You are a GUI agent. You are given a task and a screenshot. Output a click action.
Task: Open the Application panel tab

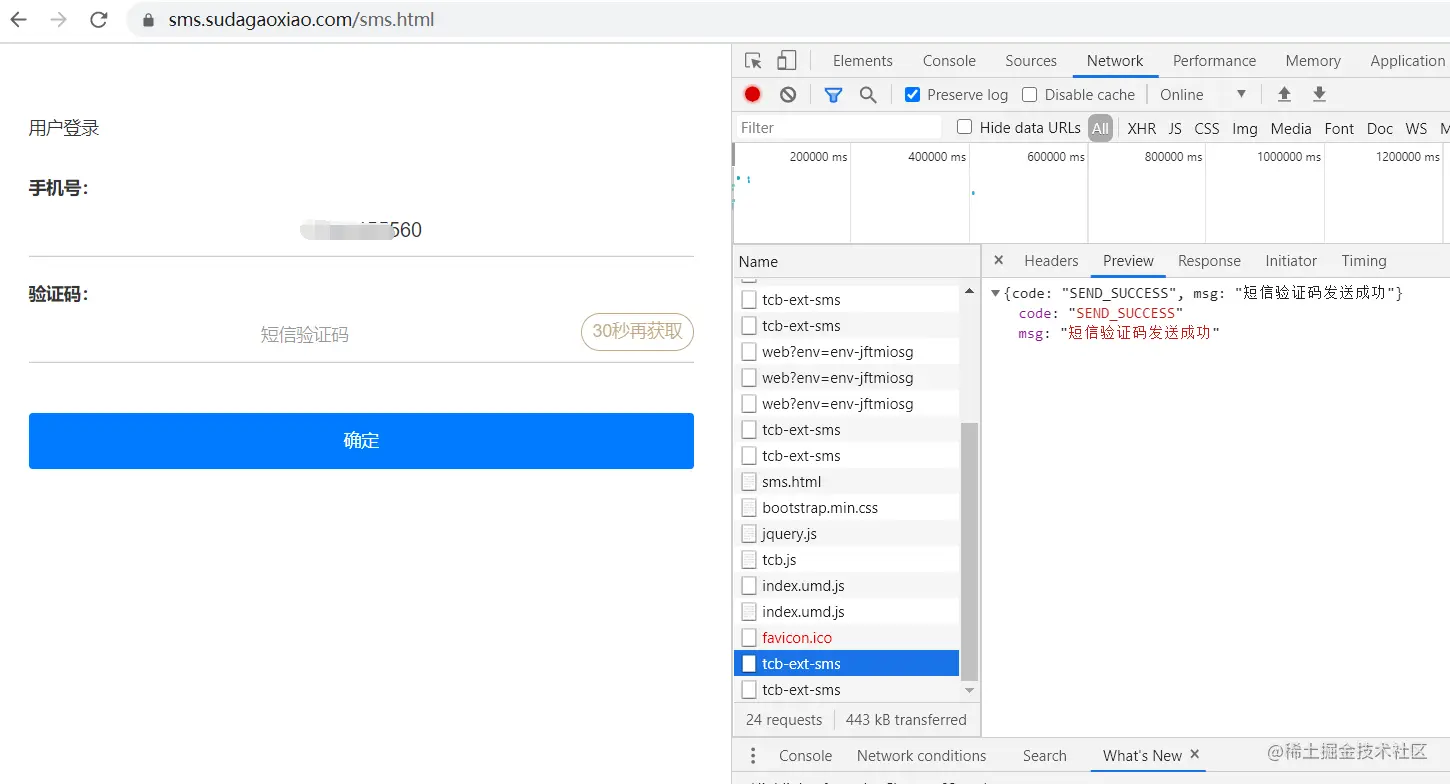[1407, 60]
